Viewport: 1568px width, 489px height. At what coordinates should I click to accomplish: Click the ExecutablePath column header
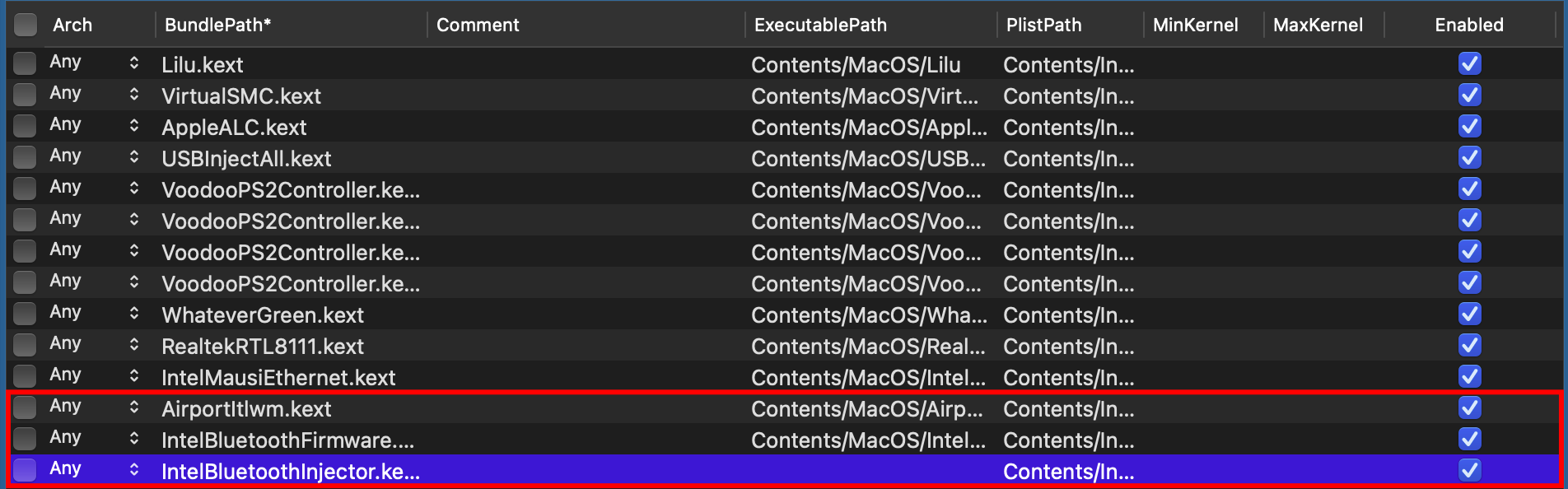[x=820, y=25]
